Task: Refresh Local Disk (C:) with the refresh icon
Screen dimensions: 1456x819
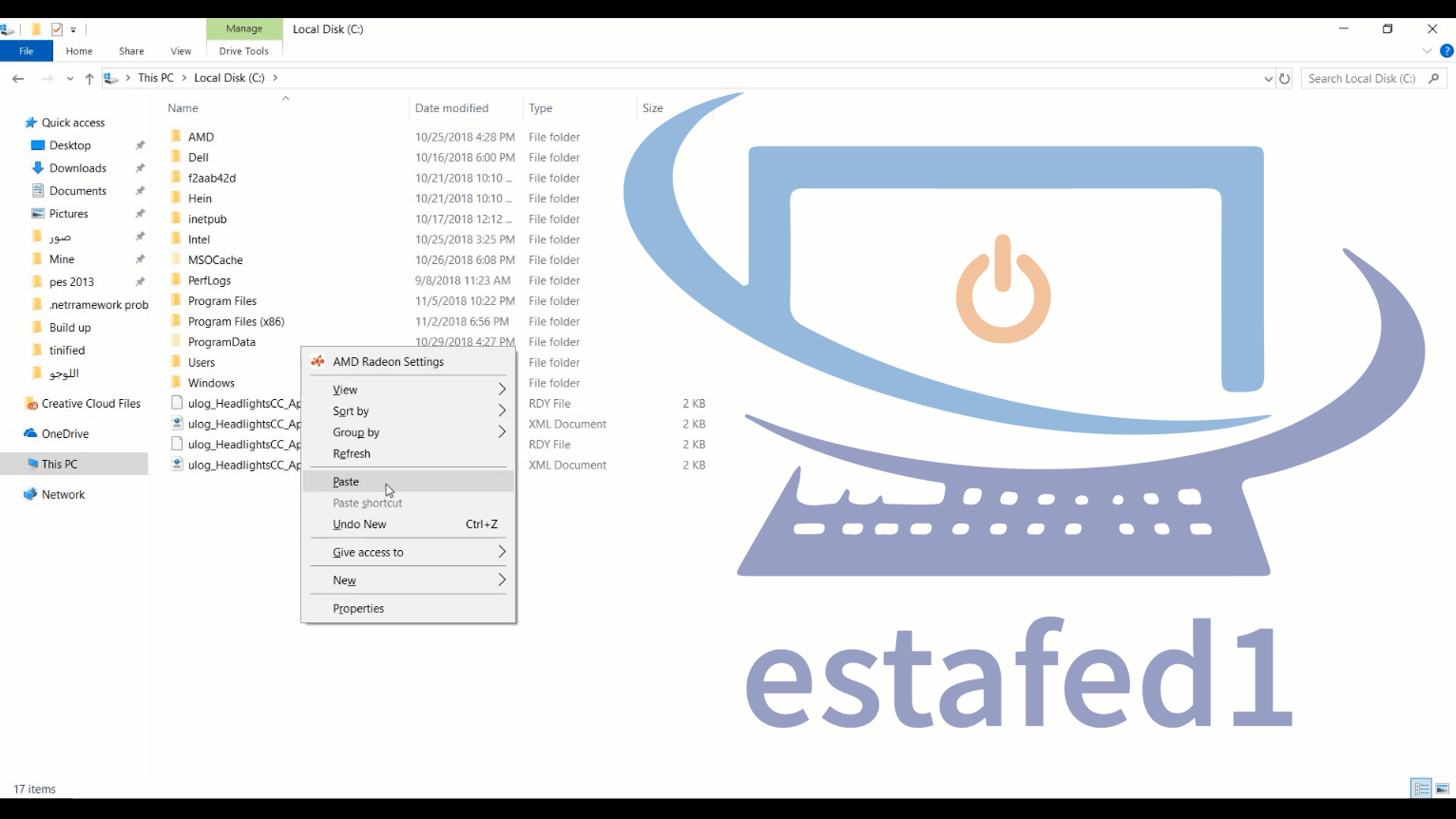Action: click(1284, 78)
